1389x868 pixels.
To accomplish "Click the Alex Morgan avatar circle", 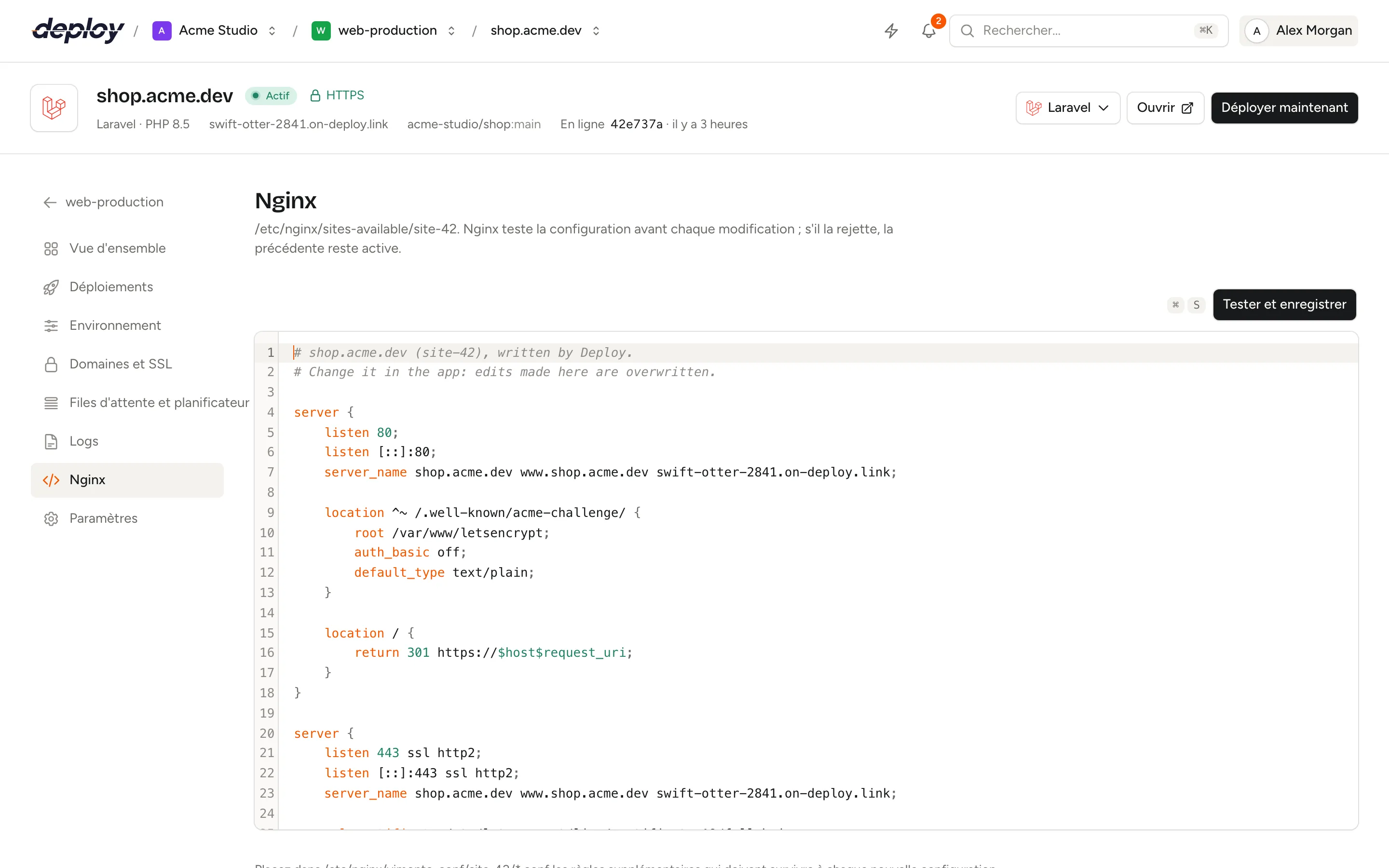I will tap(1257, 31).
